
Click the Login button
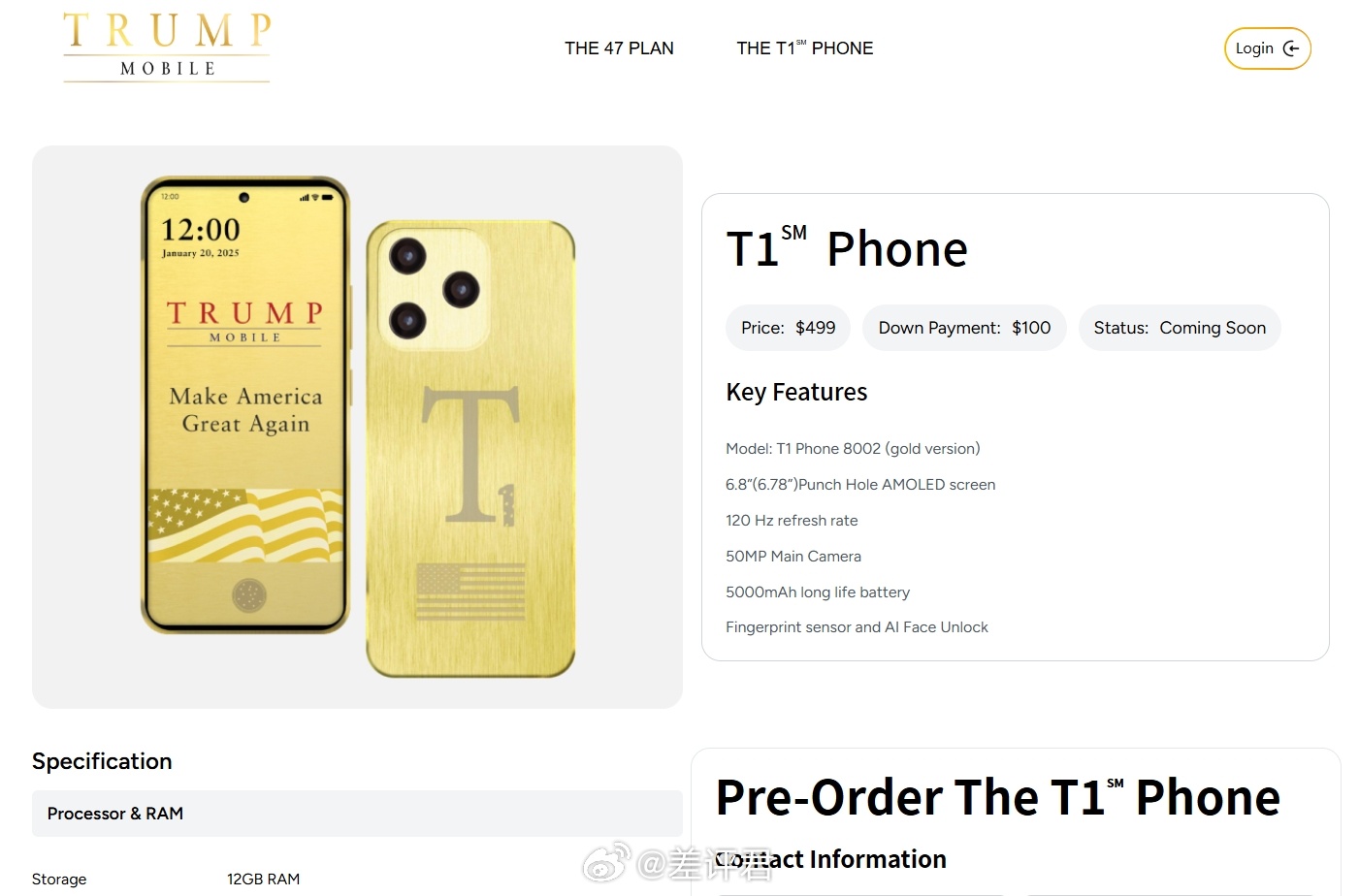[x=1268, y=48]
